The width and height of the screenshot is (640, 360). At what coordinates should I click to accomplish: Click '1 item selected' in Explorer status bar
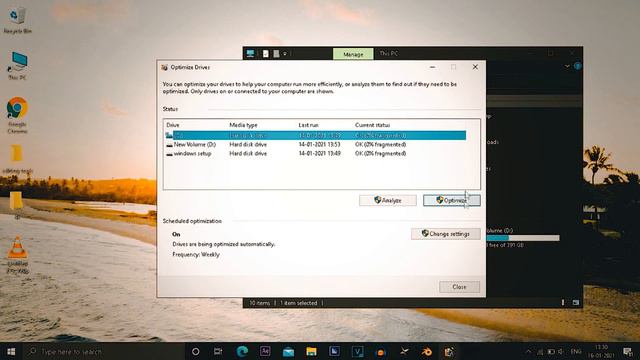click(x=298, y=303)
